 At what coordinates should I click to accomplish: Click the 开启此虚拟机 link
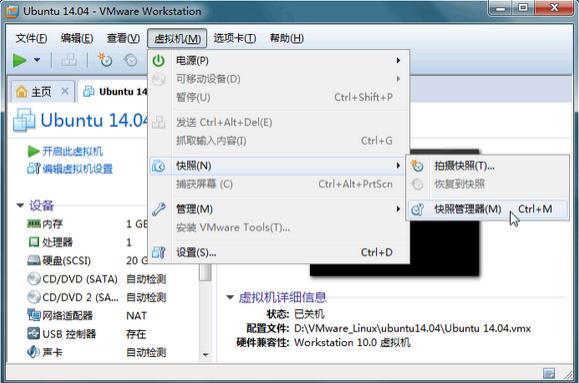(x=72, y=151)
